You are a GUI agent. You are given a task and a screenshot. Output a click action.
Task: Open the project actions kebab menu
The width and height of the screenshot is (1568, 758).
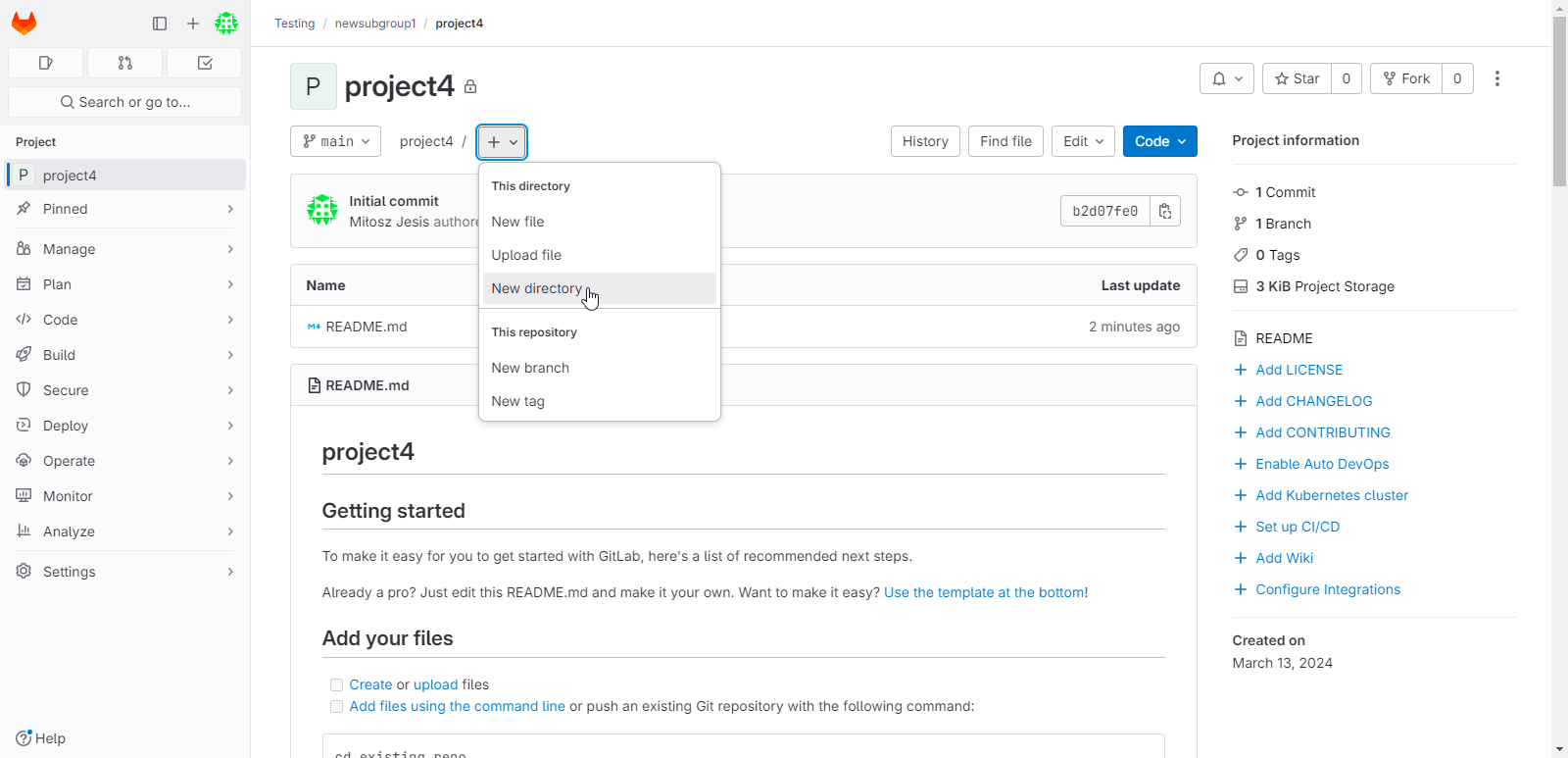pos(1496,78)
